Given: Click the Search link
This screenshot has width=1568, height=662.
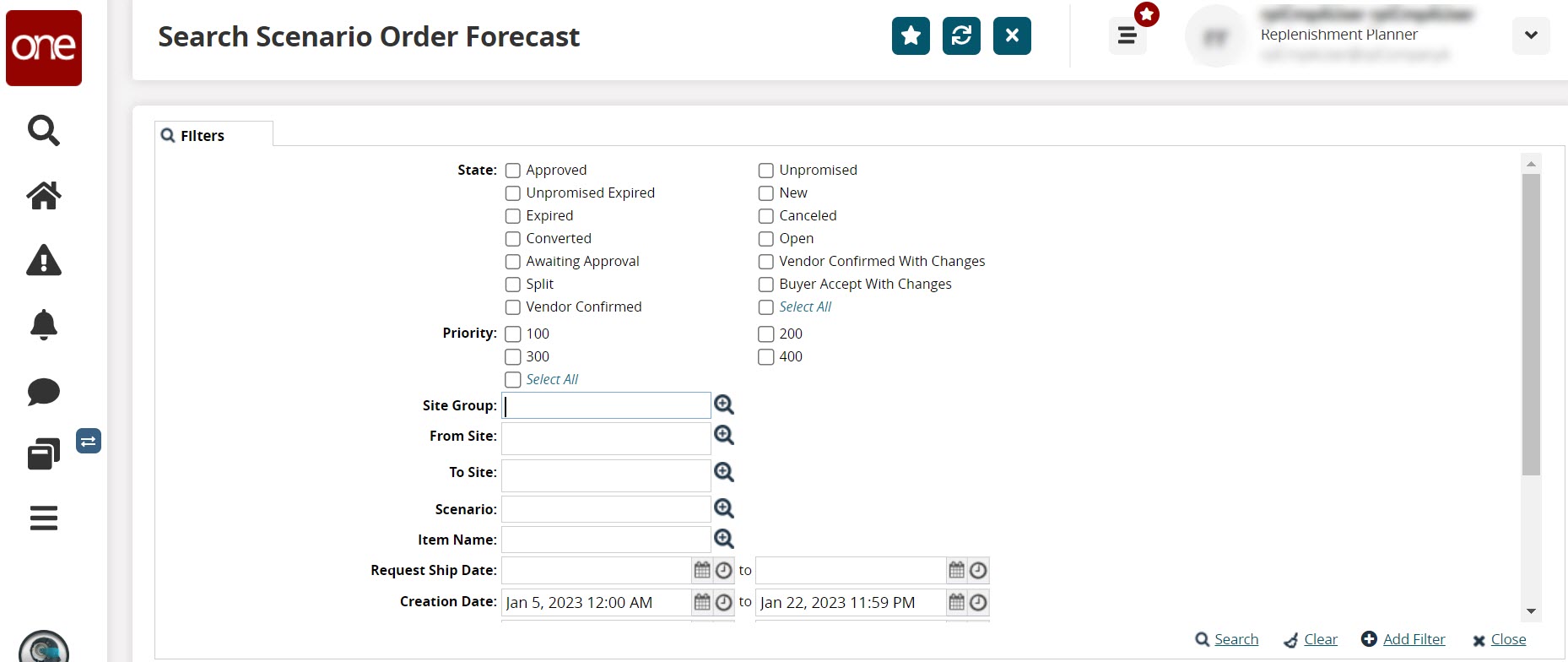Looking at the screenshot, I should click(x=1235, y=639).
